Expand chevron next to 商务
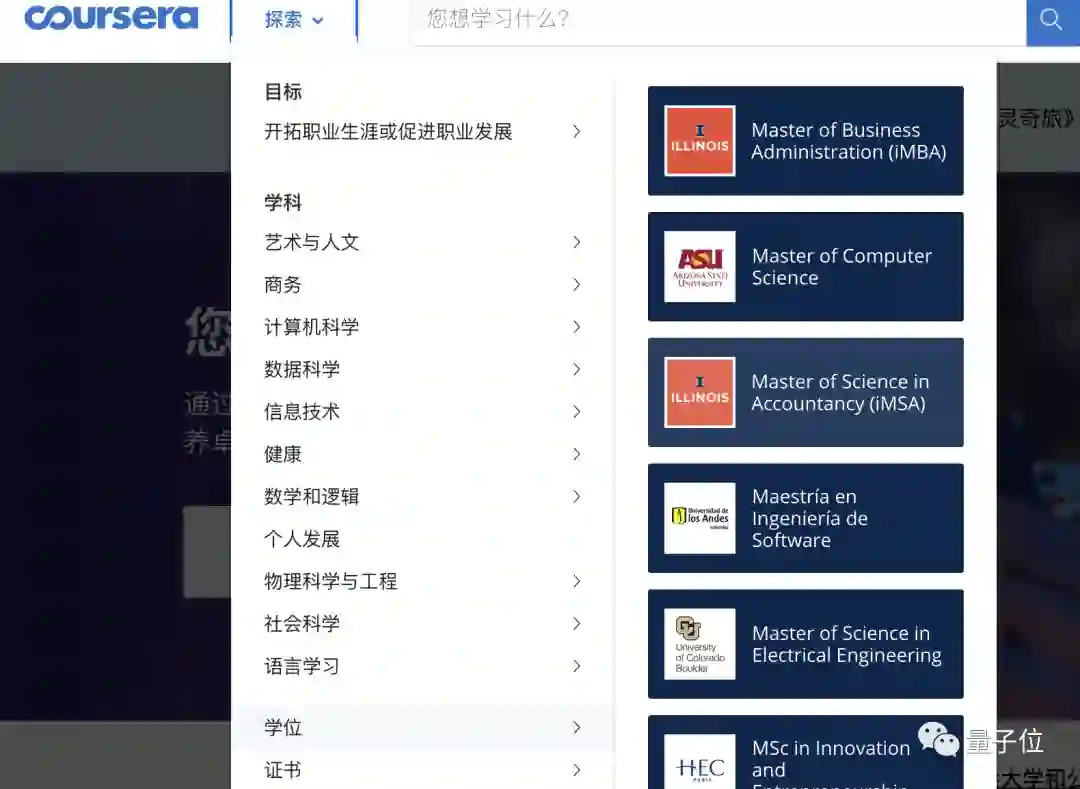The width and height of the screenshot is (1080, 789). (577, 284)
